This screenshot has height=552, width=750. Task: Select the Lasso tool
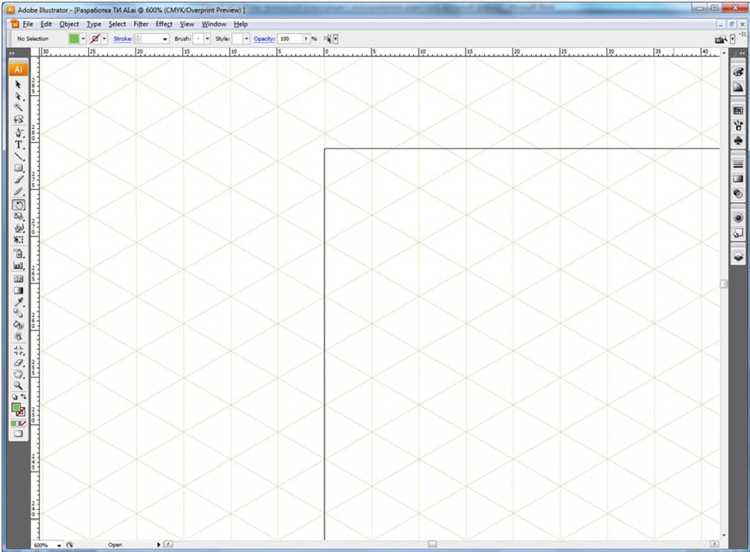[18, 120]
